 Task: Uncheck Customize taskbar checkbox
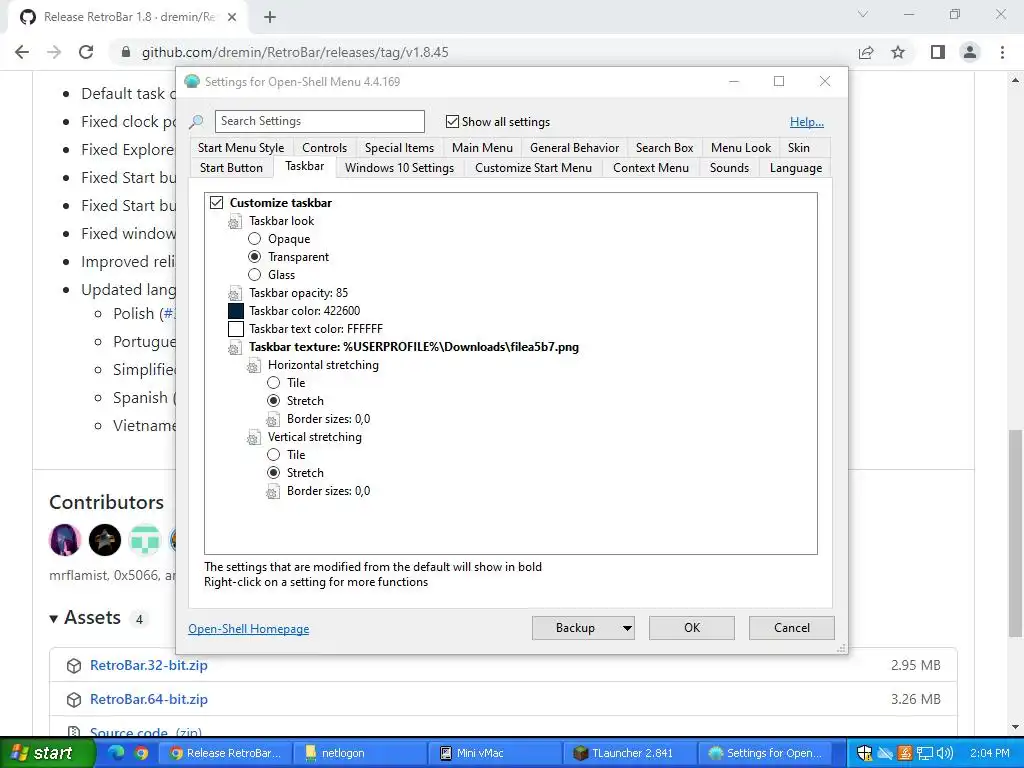pos(216,202)
